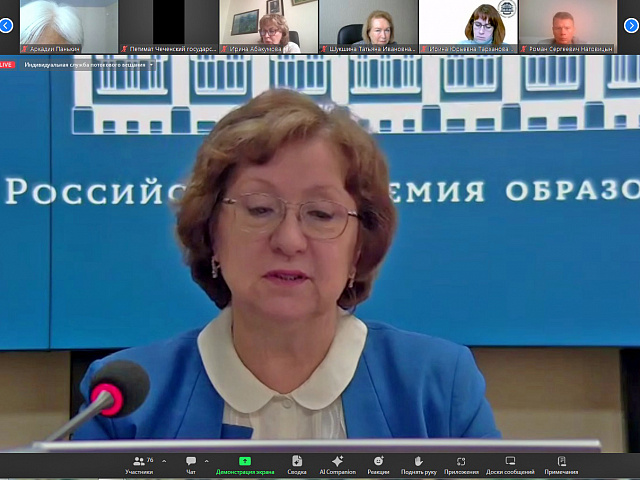Show next participants with right arrow
640x480 pixels.
pos(631,26)
